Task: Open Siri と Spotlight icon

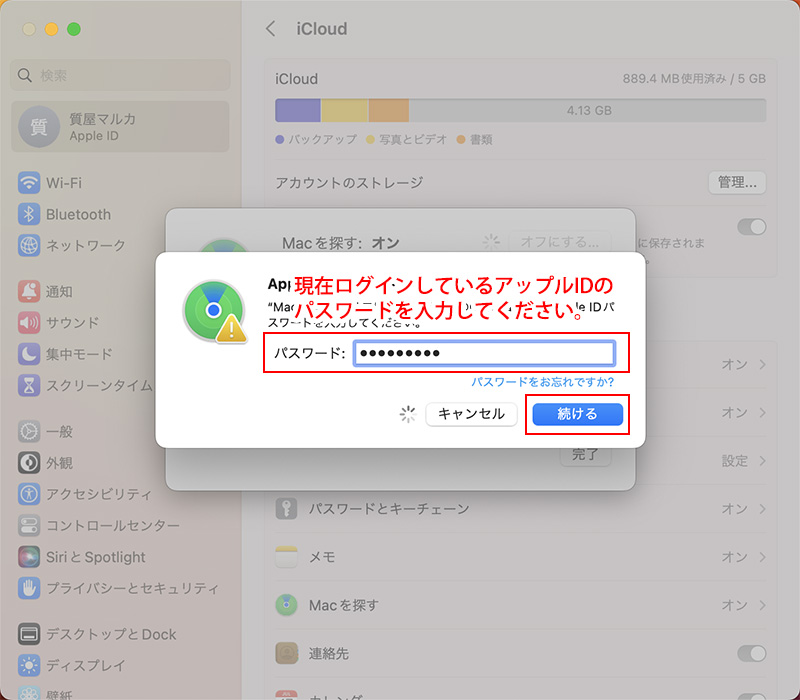Action: pos(29,557)
